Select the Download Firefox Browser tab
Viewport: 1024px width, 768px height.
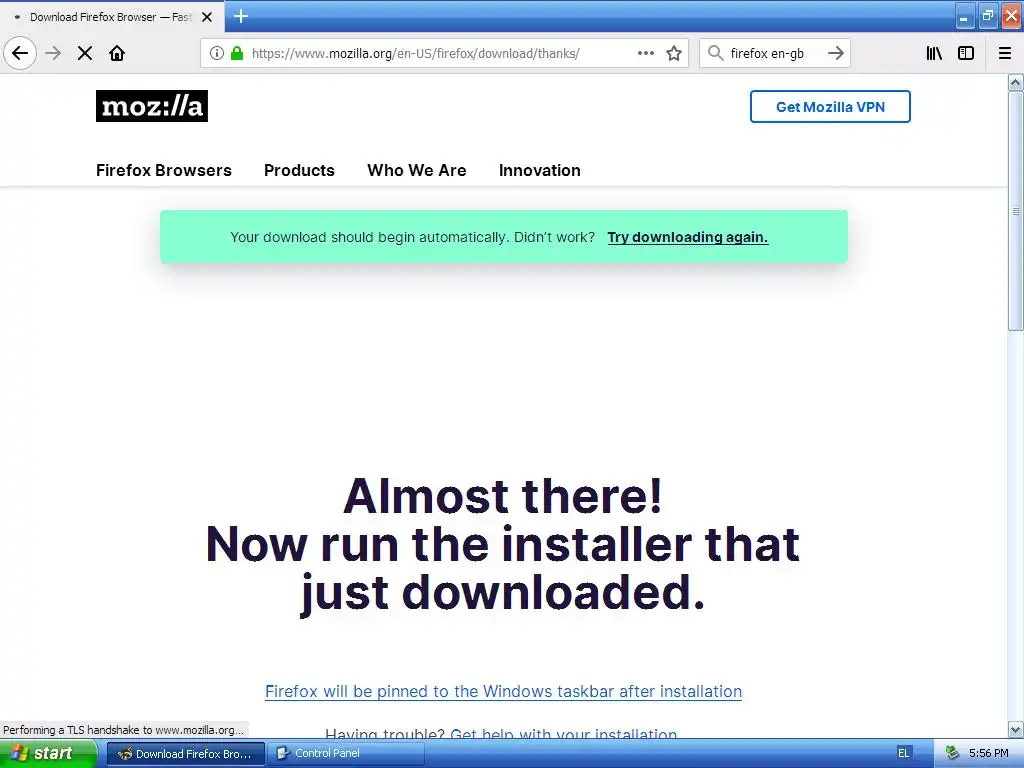click(x=112, y=17)
